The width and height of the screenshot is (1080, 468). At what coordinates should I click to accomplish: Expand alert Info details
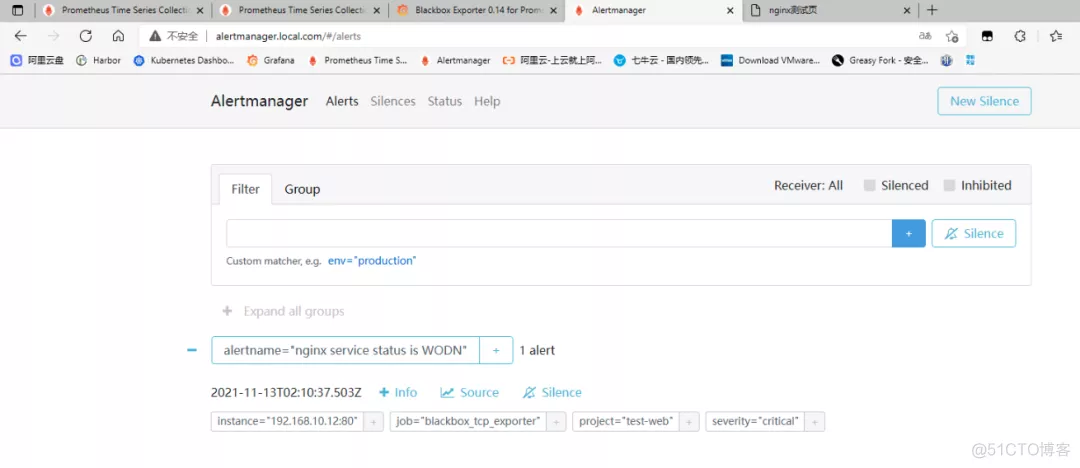(398, 392)
